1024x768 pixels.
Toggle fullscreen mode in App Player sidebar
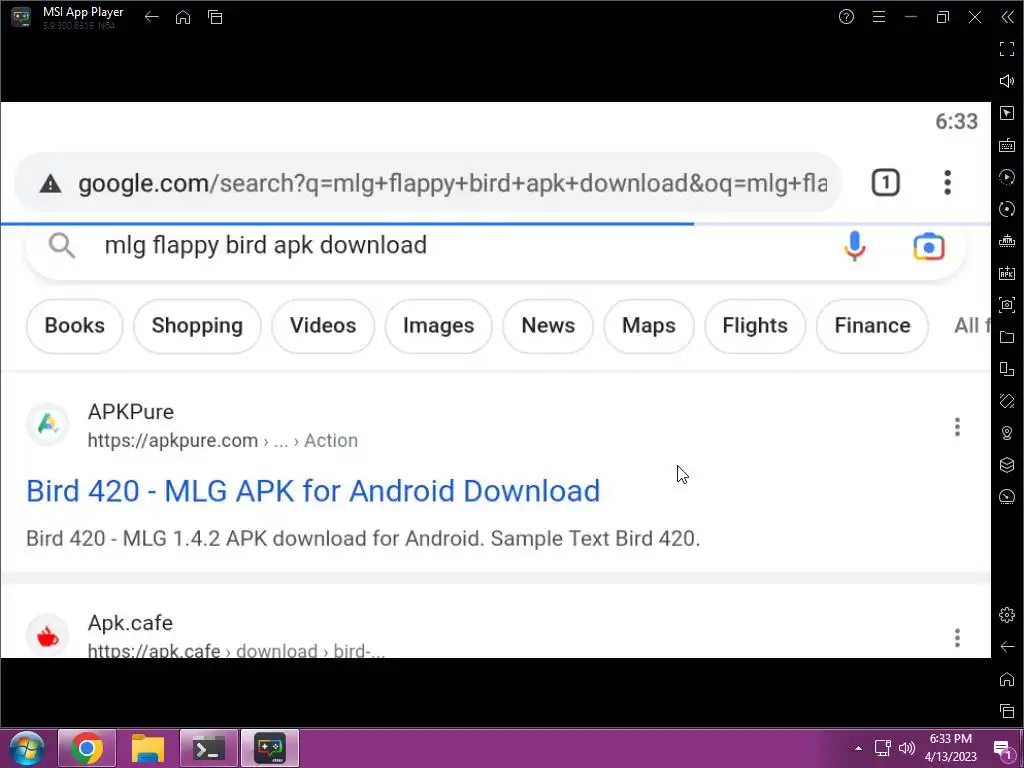[1006, 49]
